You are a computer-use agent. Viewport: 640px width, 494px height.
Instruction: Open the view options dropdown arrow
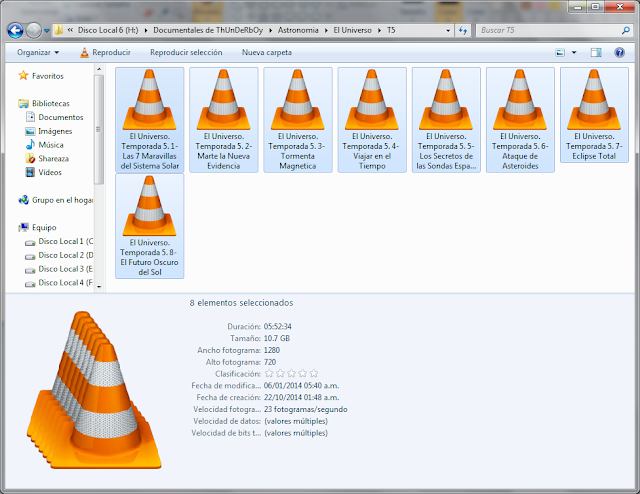(574, 52)
